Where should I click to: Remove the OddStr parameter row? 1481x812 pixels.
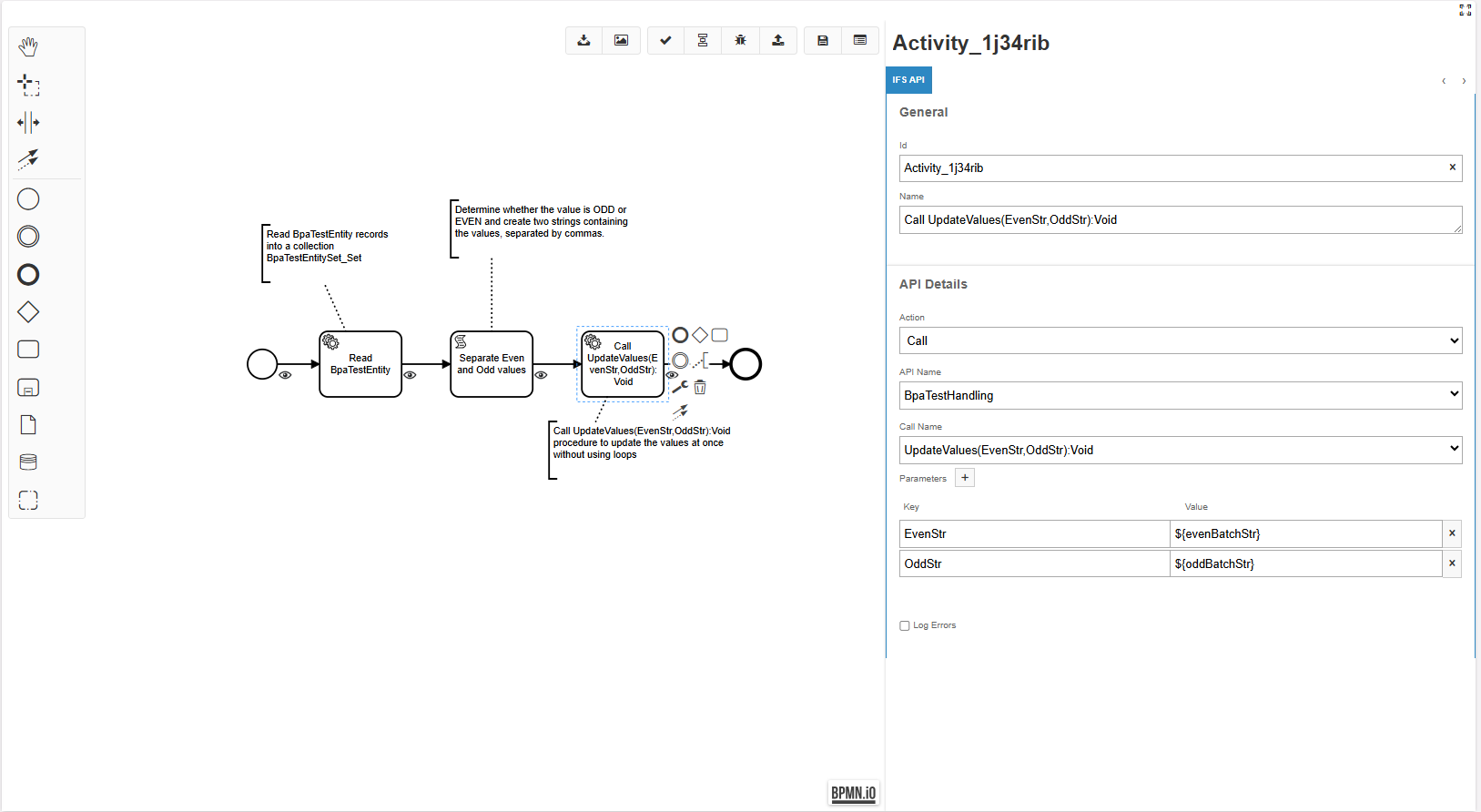1452,563
